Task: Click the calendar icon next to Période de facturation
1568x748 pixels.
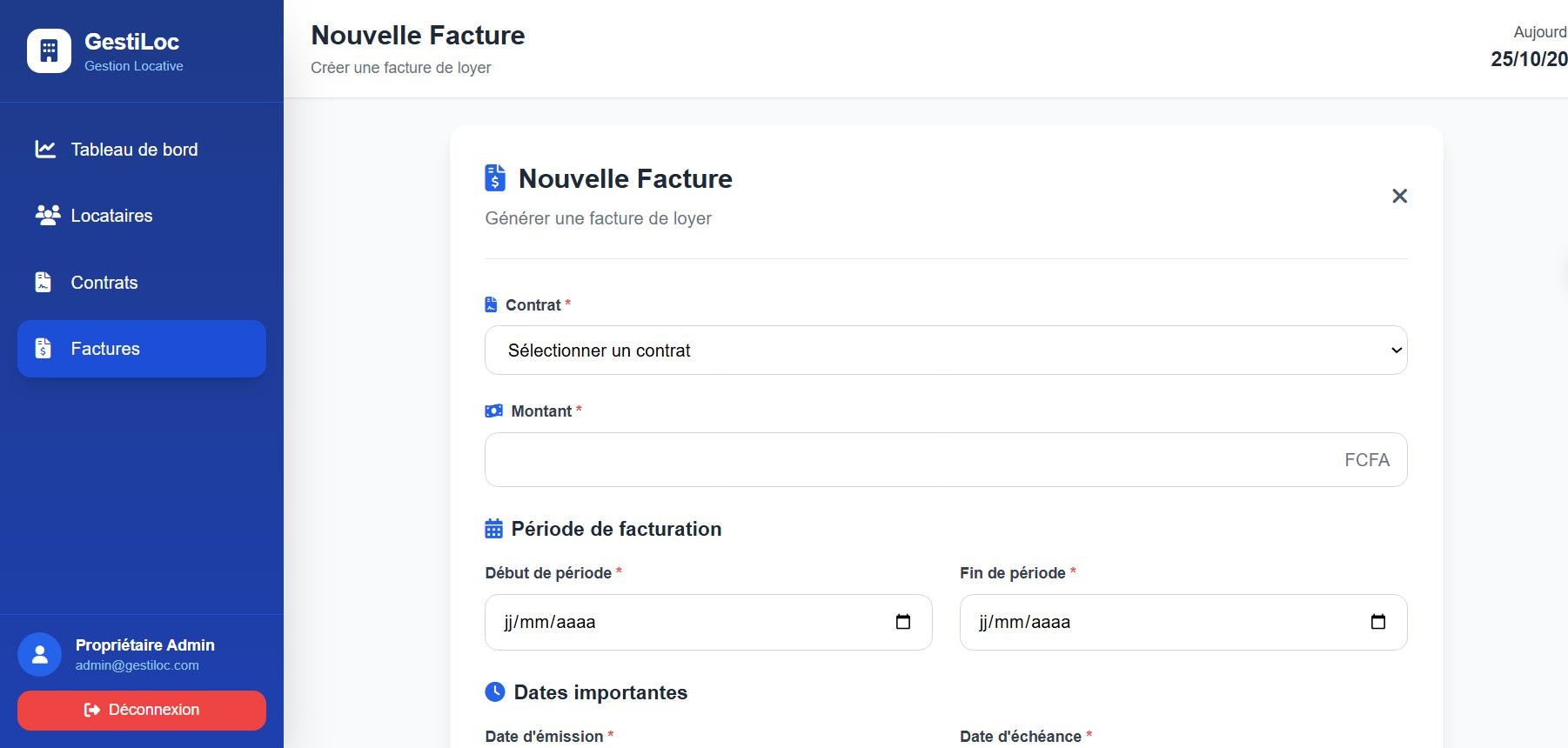Action: pos(493,529)
